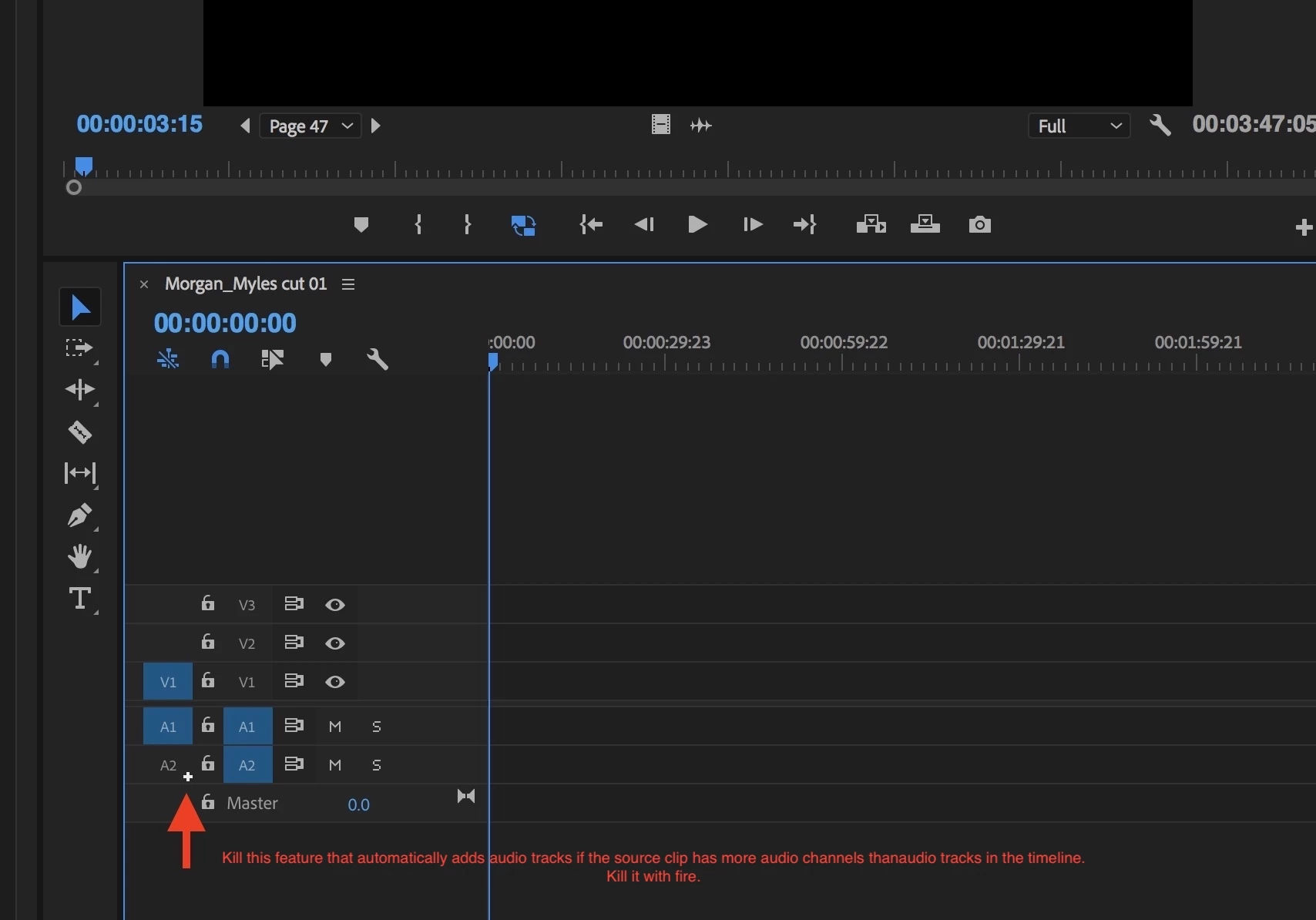Select the Ripple Edit tool

click(79, 390)
